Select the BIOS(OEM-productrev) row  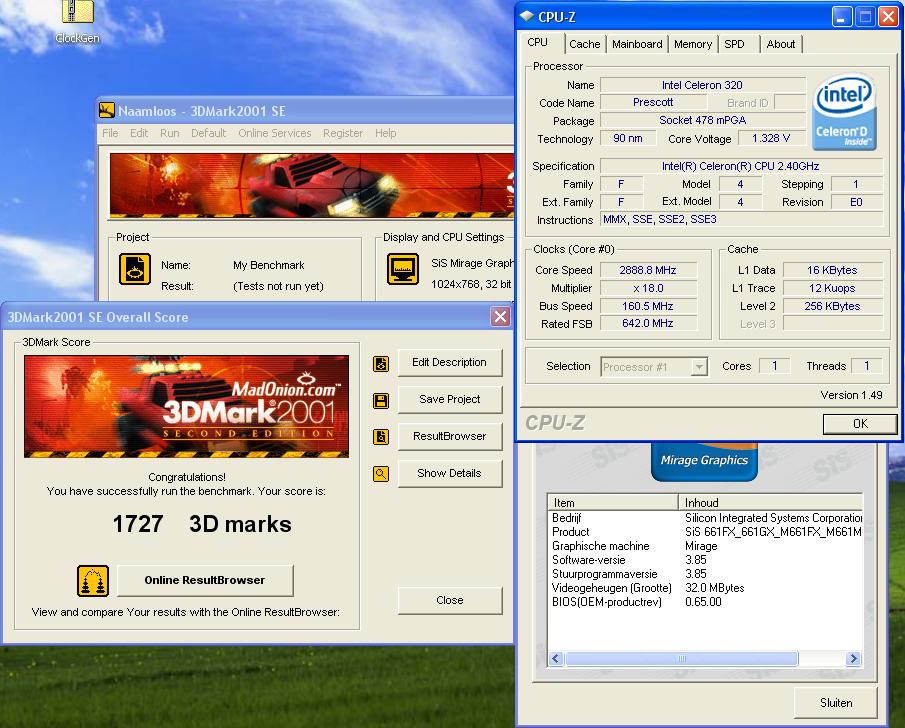point(705,602)
